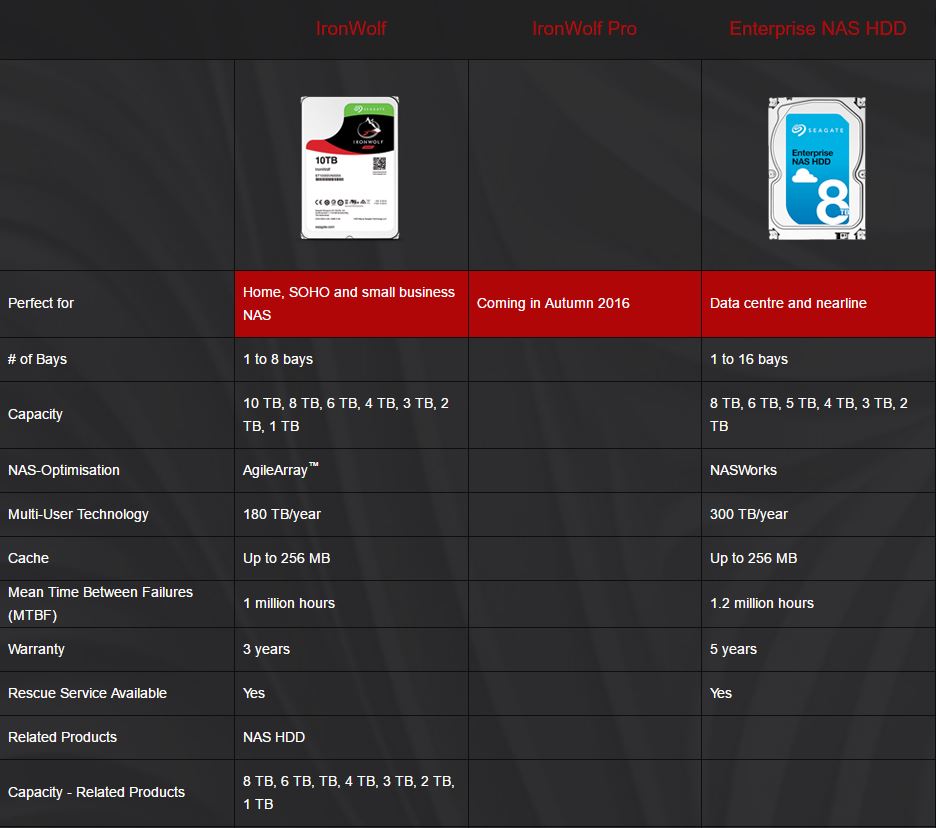Click the IronWolf column heading
This screenshot has height=828, width=936.
[x=351, y=29]
